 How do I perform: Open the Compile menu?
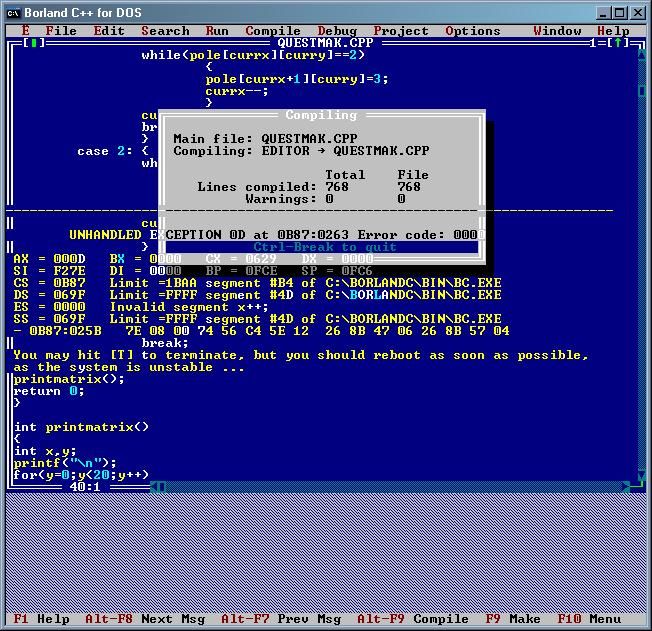[273, 31]
